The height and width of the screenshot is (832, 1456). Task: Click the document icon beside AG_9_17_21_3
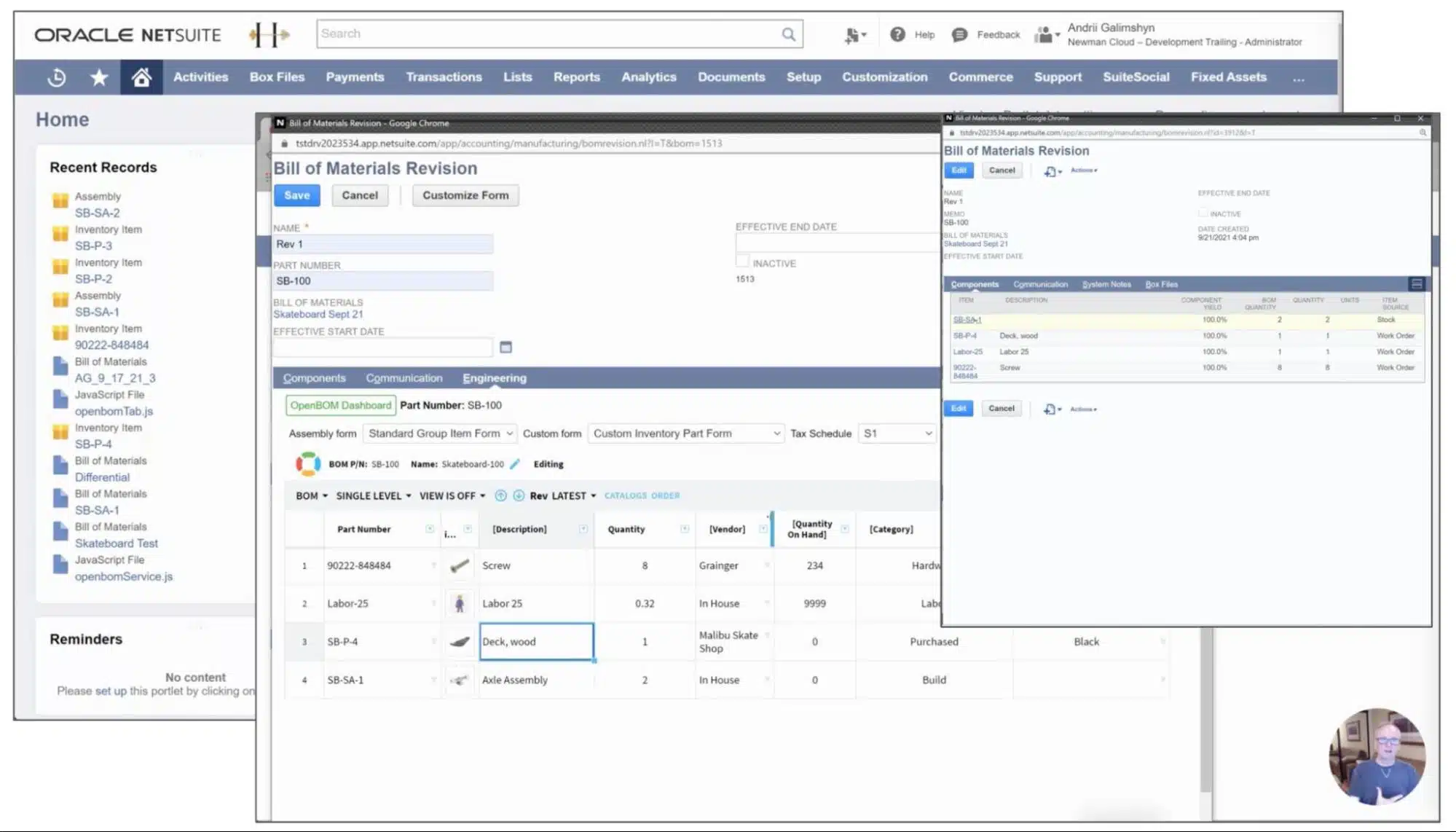60,366
